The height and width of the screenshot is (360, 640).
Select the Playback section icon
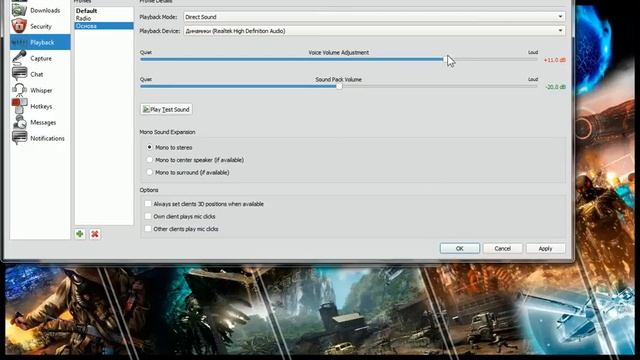[19, 42]
